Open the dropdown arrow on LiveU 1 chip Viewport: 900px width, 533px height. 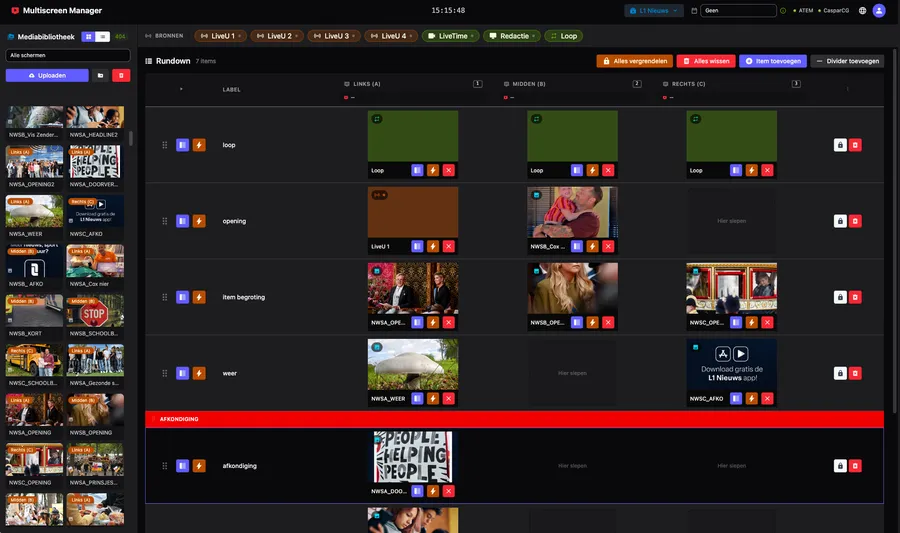(240, 36)
